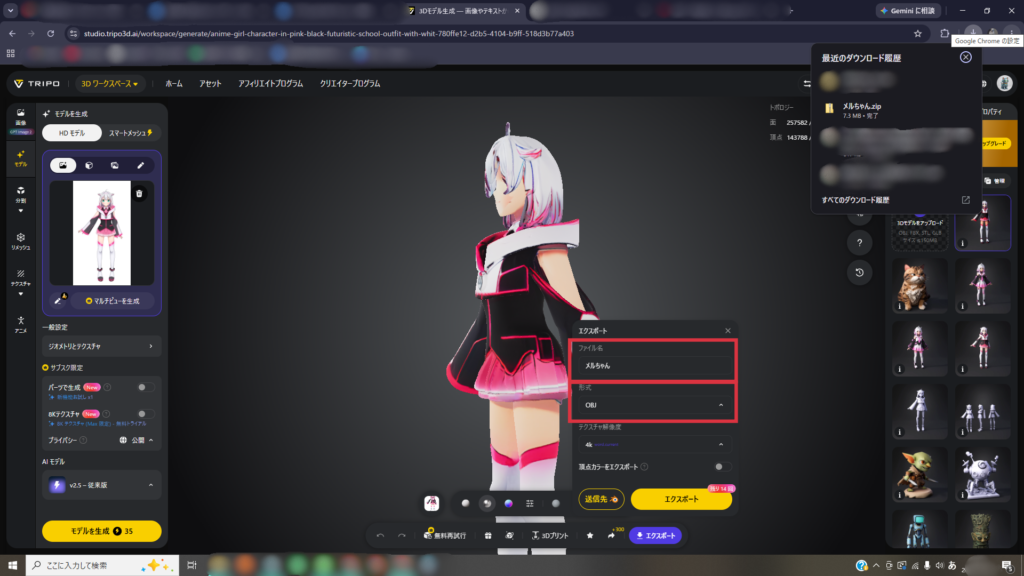
Task: Click the モデルを生成 35 credits button
Action: coord(101,531)
